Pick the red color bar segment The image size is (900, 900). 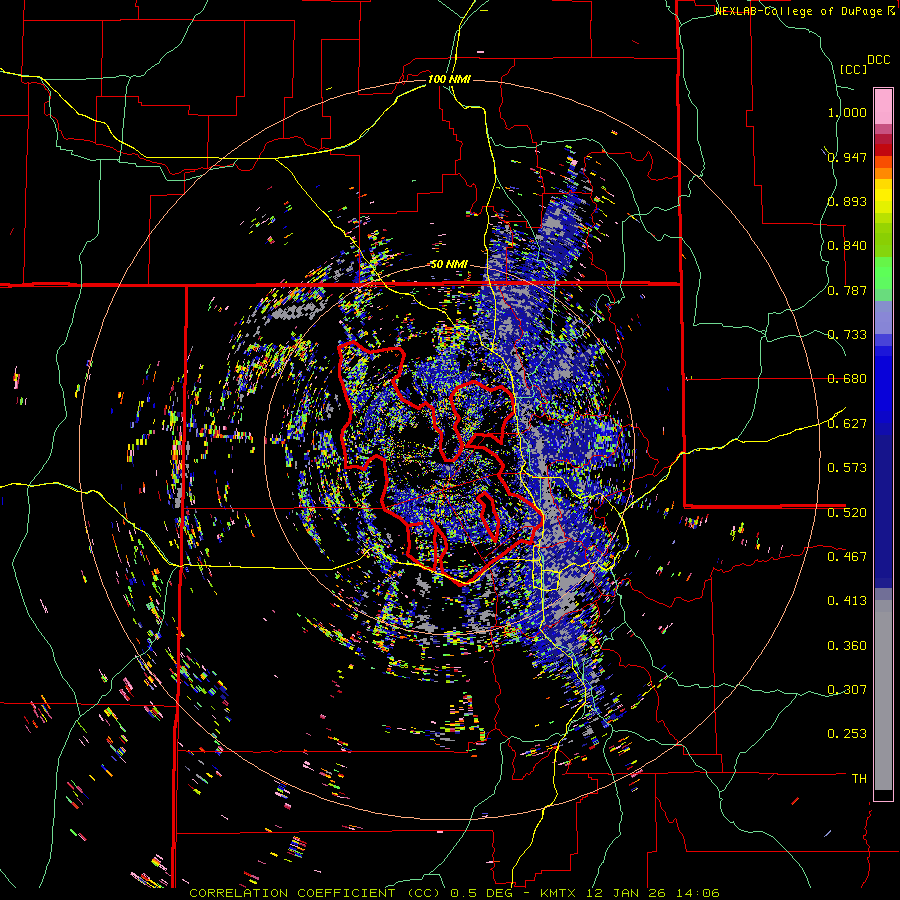coord(883,150)
